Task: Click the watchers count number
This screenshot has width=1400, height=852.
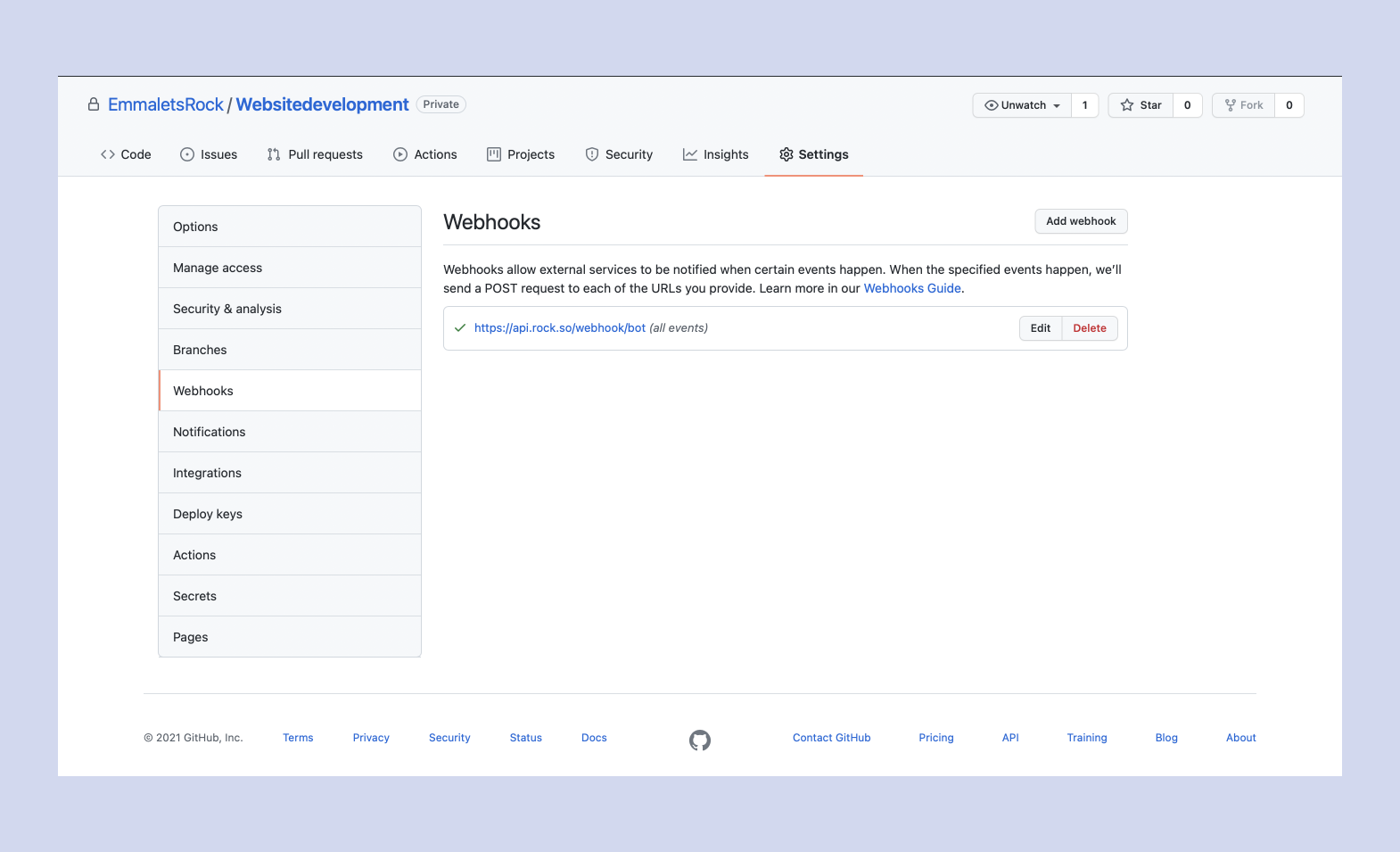Action: pos(1084,105)
